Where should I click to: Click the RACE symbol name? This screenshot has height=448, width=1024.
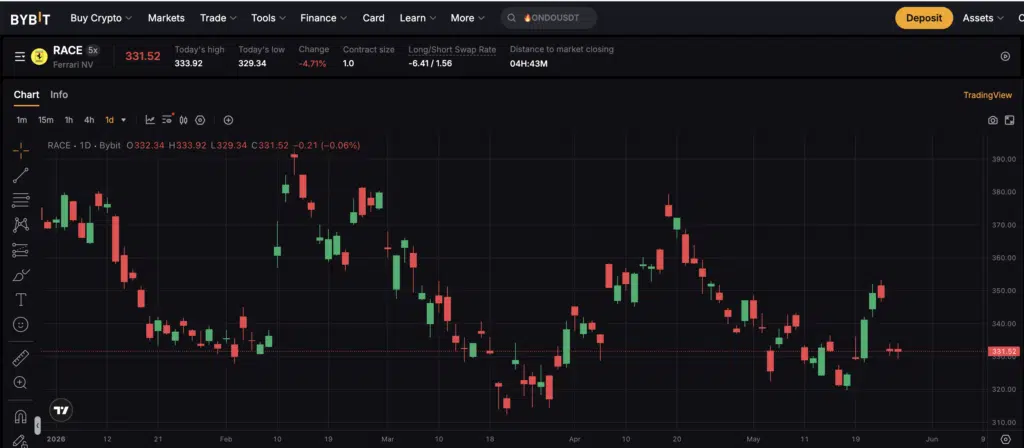(68, 50)
